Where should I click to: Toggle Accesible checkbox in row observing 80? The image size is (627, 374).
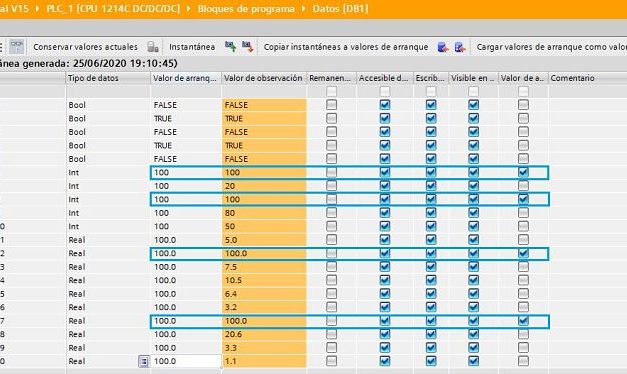click(x=385, y=213)
